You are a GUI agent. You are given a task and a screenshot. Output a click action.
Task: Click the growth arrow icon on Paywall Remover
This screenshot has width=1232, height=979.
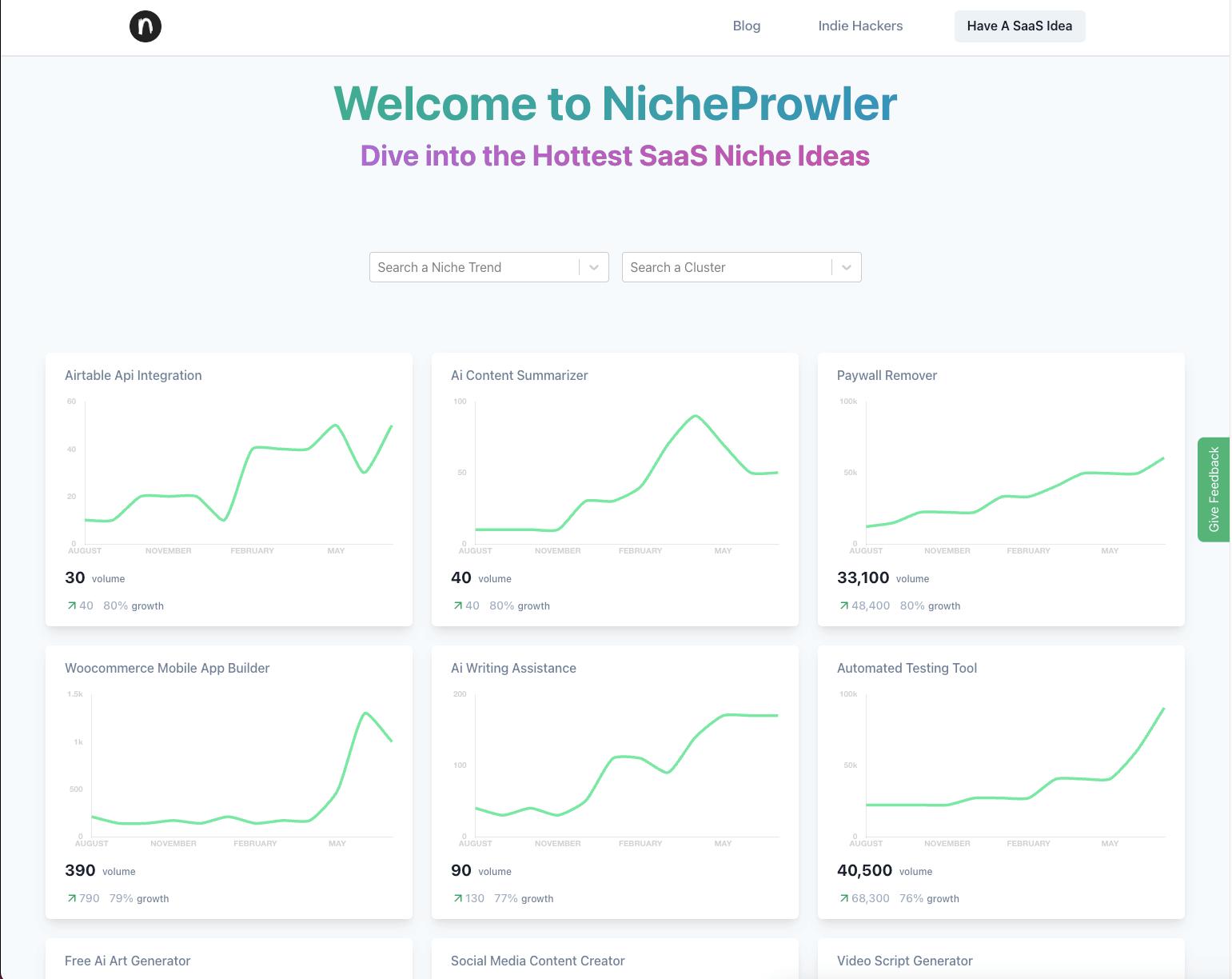843,605
